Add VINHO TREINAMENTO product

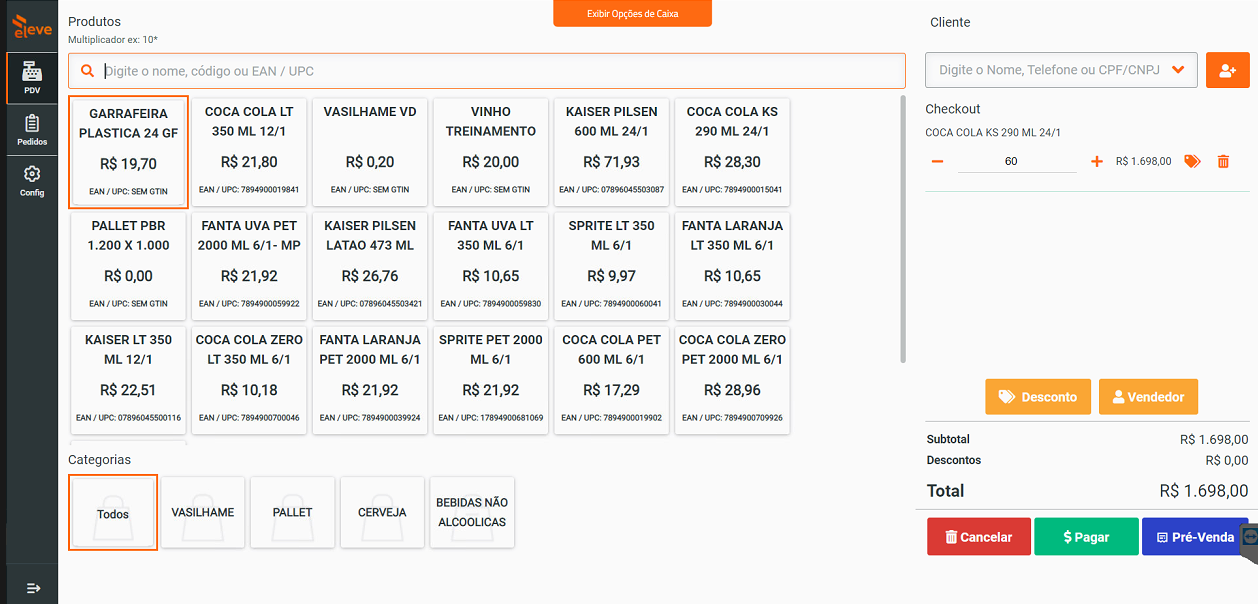tap(491, 150)
